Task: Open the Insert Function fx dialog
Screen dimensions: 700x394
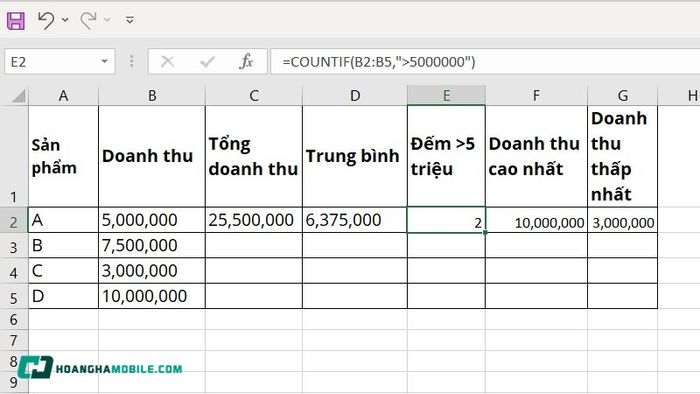Action: tap(246, 62)
